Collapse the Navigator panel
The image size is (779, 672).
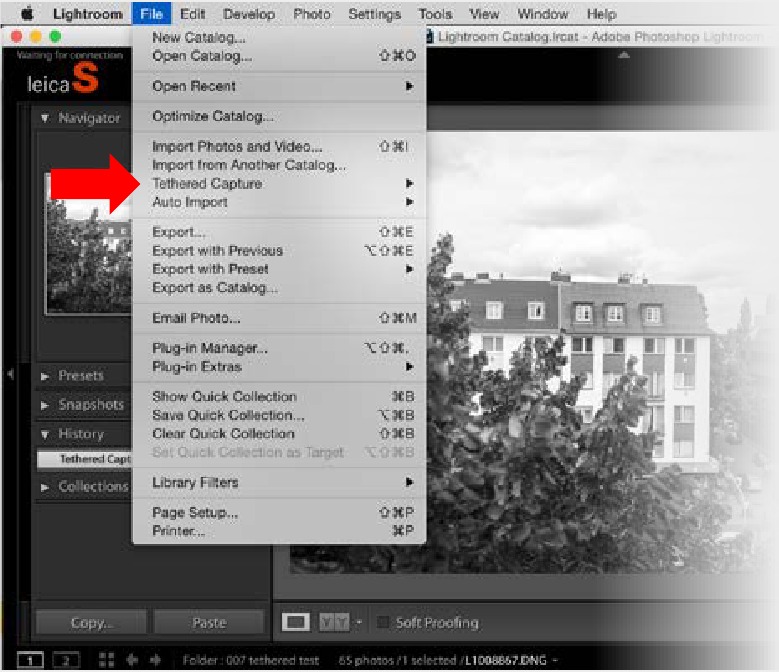[45, 118]
